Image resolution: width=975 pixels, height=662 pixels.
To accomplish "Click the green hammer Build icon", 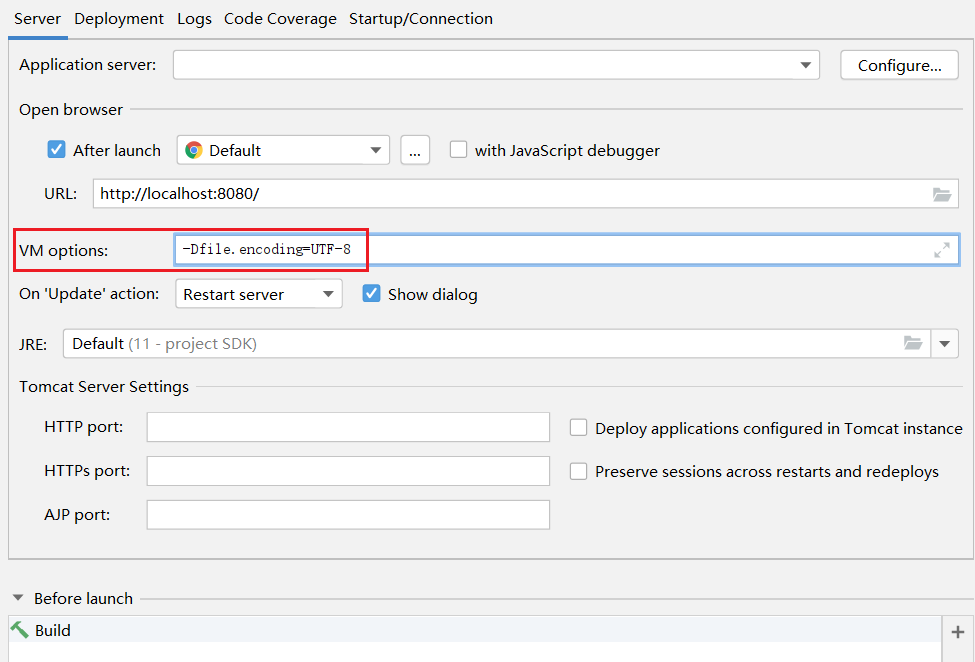I will click(20, 630).
